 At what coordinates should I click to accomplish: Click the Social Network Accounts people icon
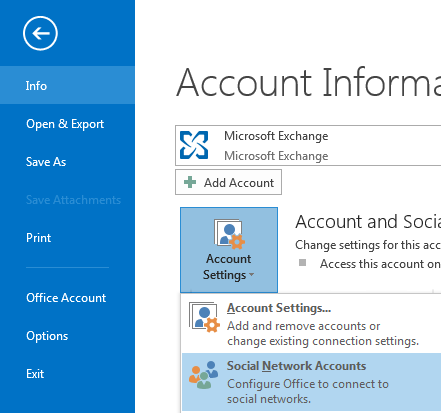(x=204, y=375)
